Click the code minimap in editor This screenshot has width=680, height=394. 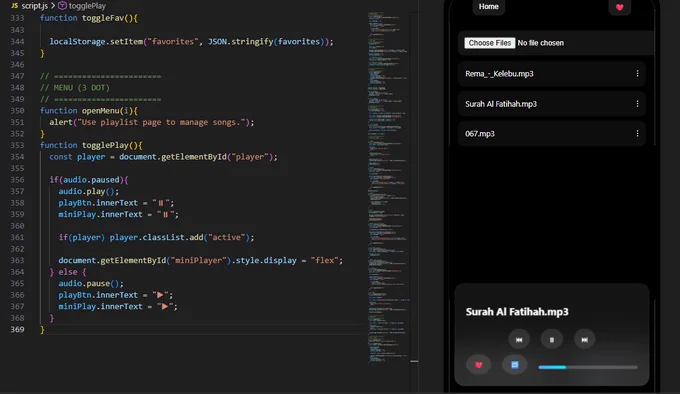tap(388, 186)
